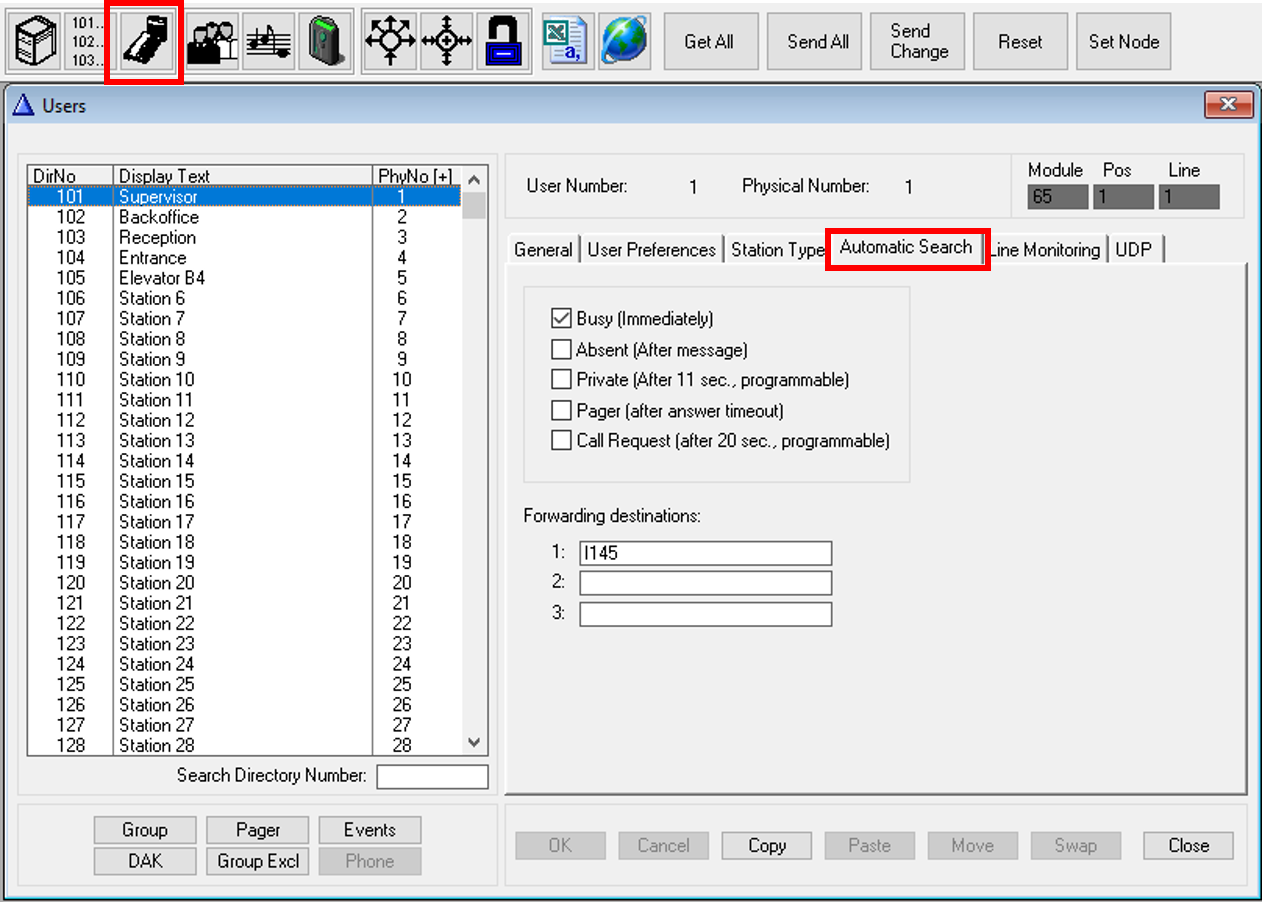This screenshot has width=1262, height=902.
Task: Select the Reception row 103
Action: point(244,237)
